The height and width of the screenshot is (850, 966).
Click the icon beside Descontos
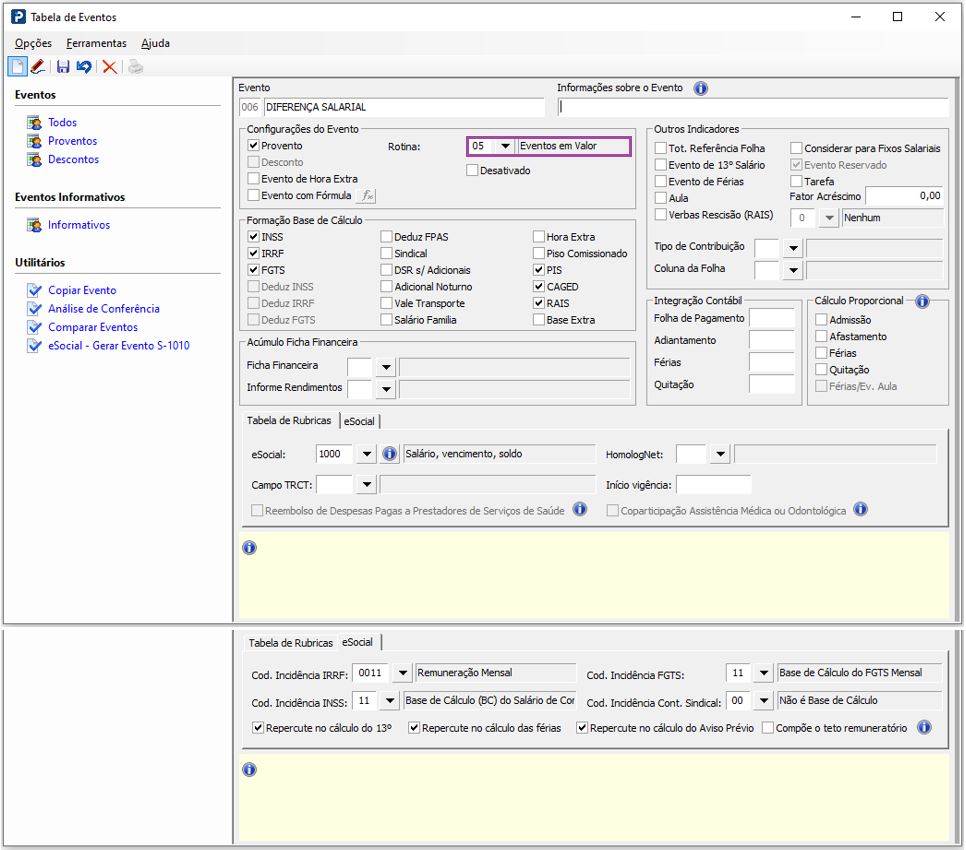[x=34, y=160]
